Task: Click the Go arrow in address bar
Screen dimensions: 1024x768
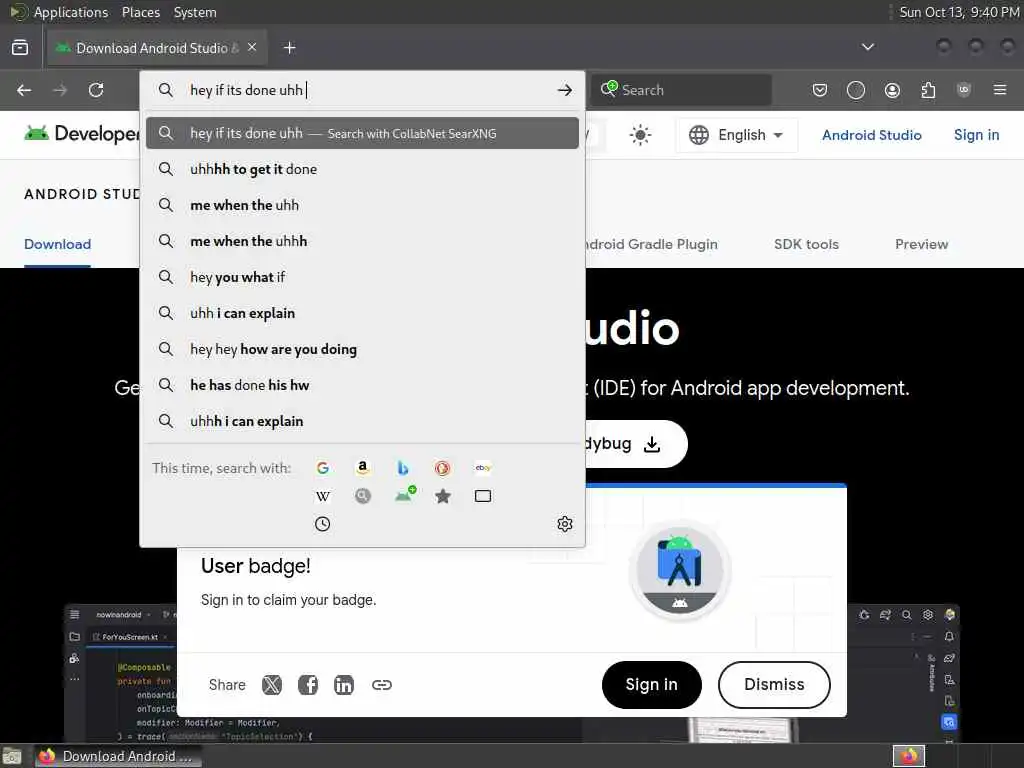Action: pyautogui.click(x=565, y=90)
